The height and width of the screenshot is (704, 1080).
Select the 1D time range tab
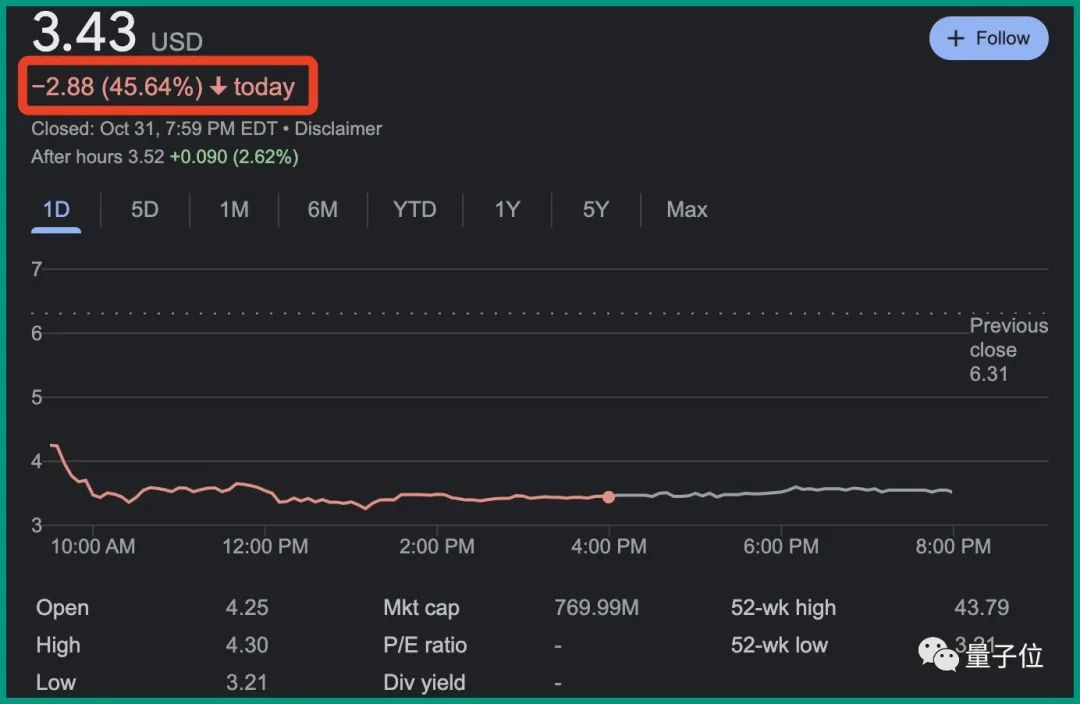pyautogui.click(x=56, y=210)
